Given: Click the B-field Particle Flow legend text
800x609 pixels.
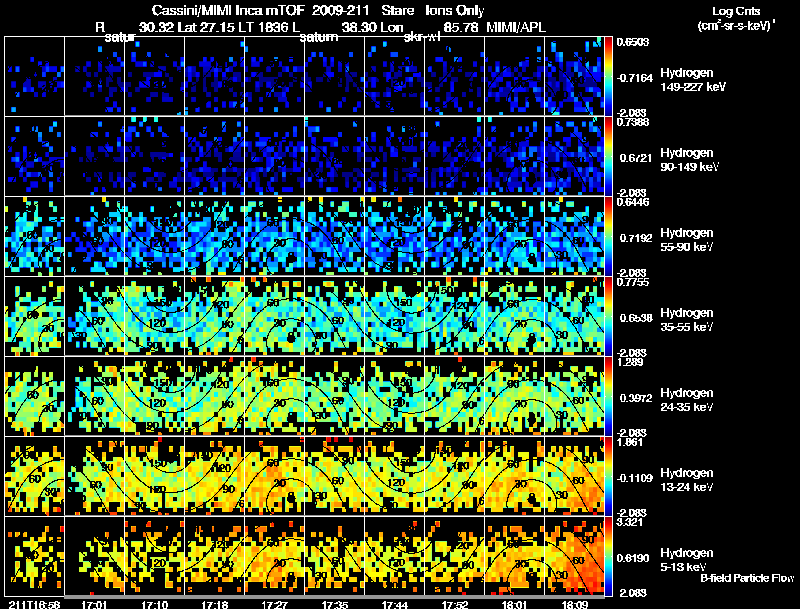Looking at the screenshot, I should (746, 578).
